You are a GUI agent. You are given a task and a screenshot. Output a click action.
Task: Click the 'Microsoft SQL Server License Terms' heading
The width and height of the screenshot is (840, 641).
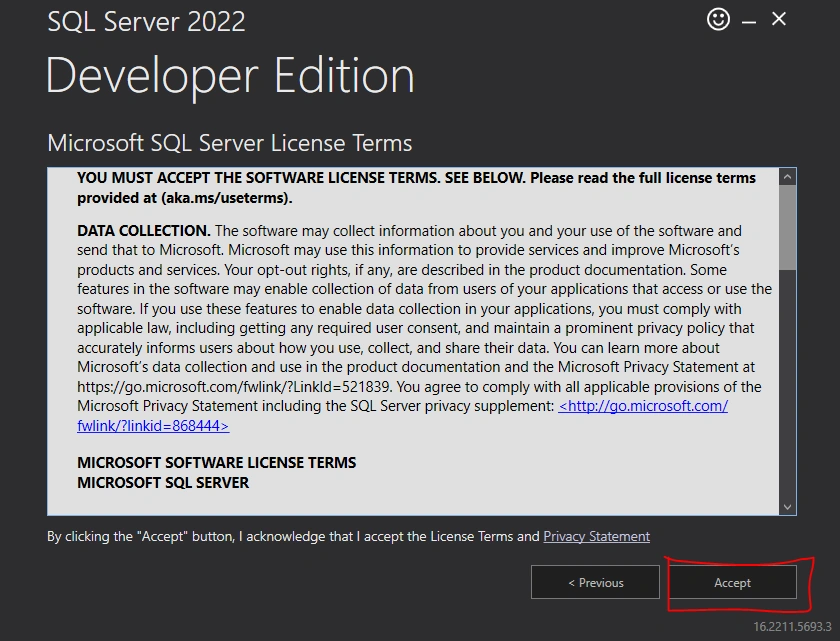230,143
